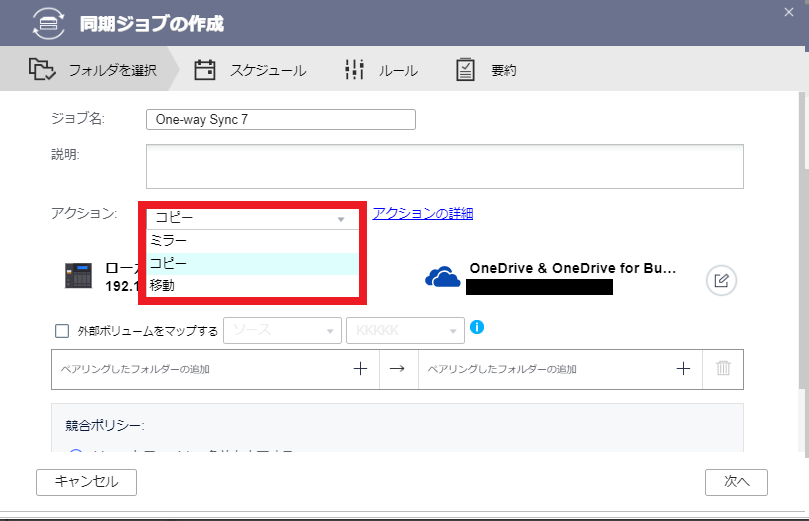Add a destination paired folder with plus

683,369
